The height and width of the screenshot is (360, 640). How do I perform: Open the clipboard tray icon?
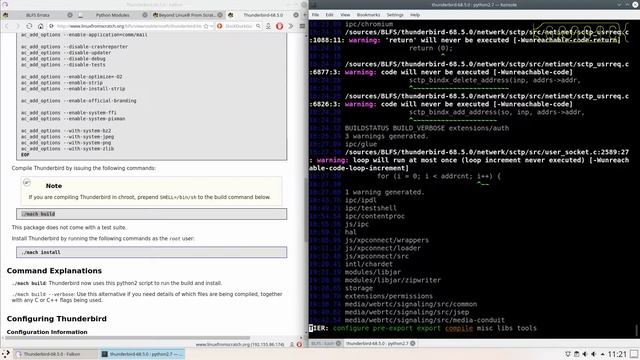pyautogui.click(x=576, y=354)
